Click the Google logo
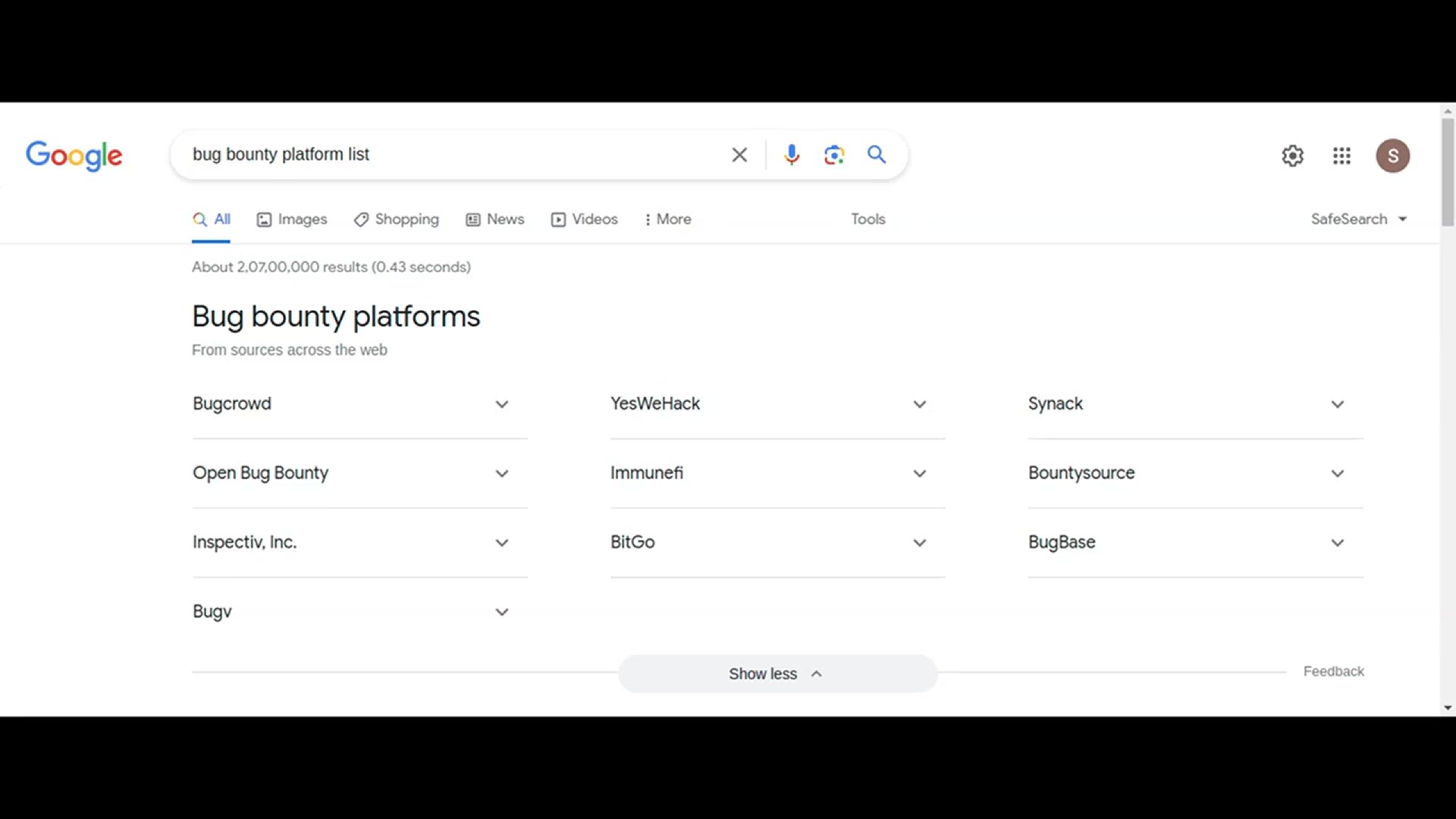 click(x=74, y=155)
